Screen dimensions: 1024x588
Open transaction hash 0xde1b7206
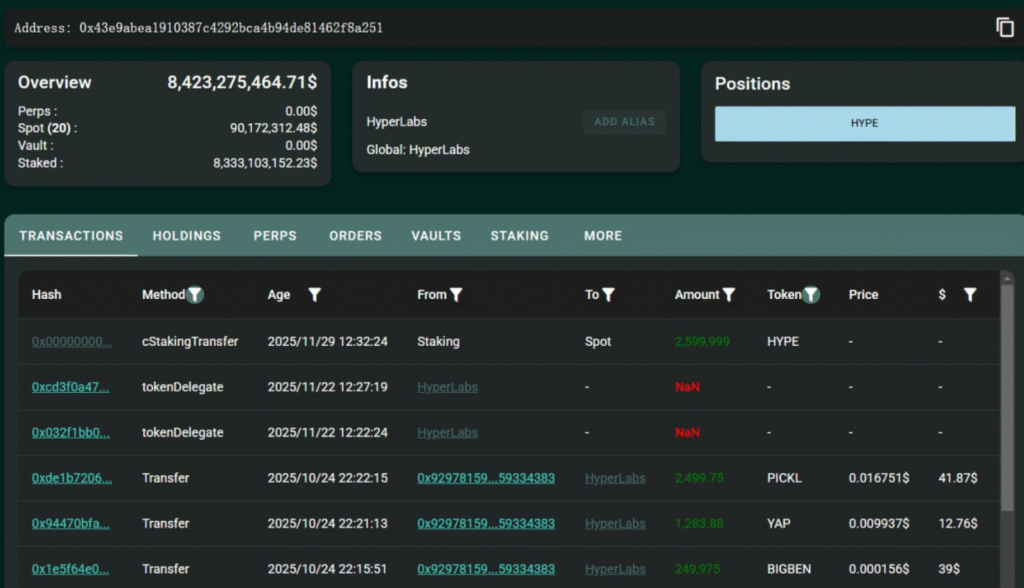(x=71, y=478)
